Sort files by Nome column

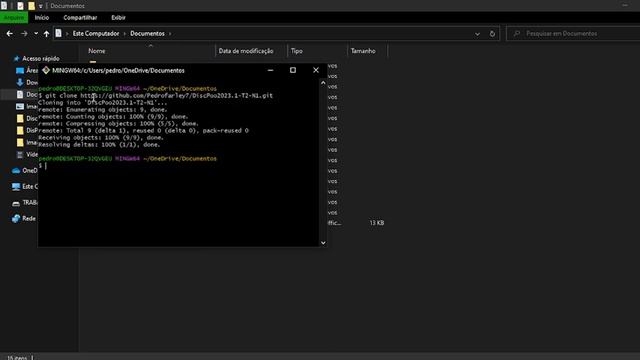(97, 51)
